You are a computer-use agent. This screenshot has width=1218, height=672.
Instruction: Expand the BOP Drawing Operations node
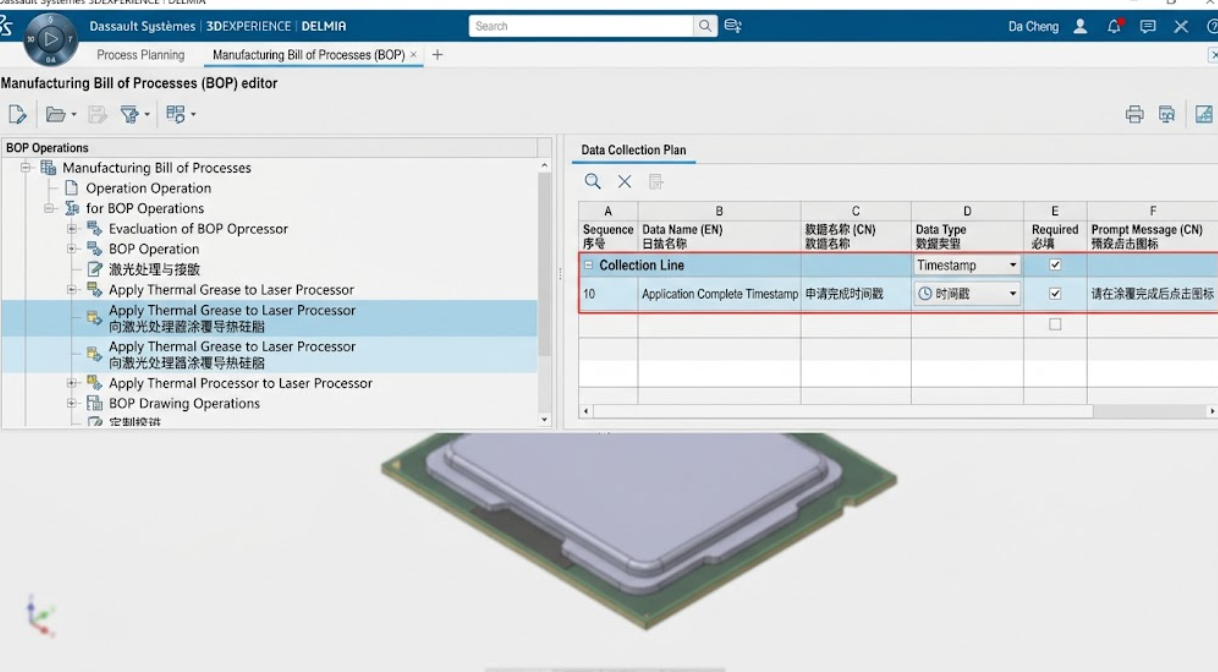pos(72,403)
